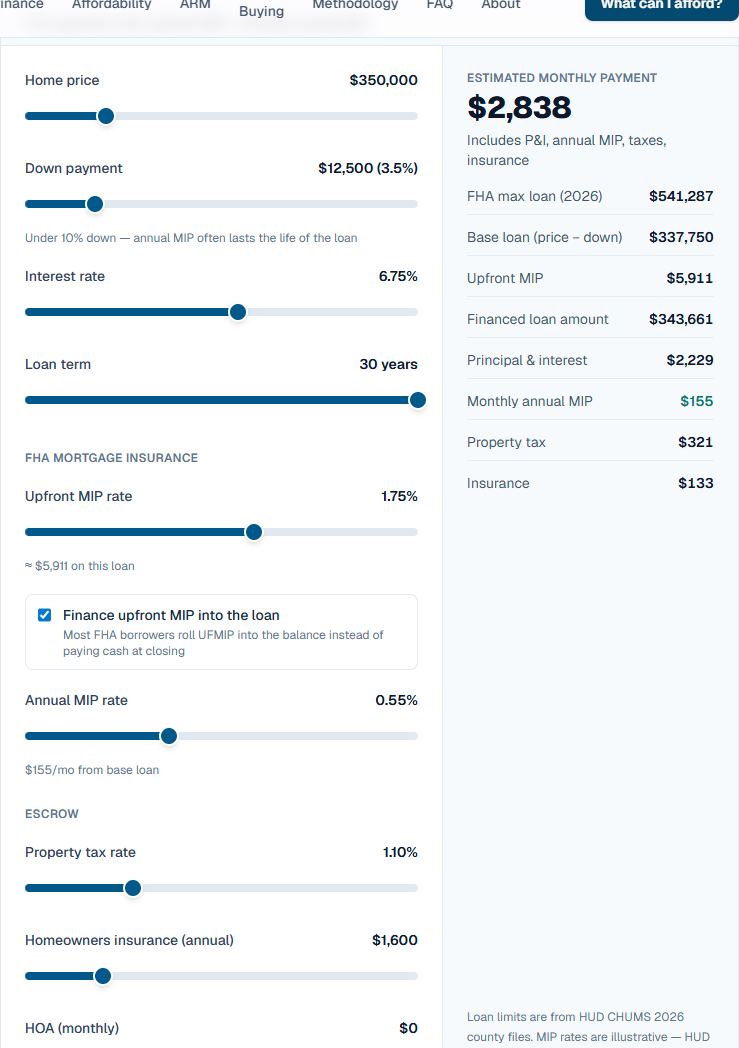
Task: Open the Methodology nav item
Action: (355, 5)
